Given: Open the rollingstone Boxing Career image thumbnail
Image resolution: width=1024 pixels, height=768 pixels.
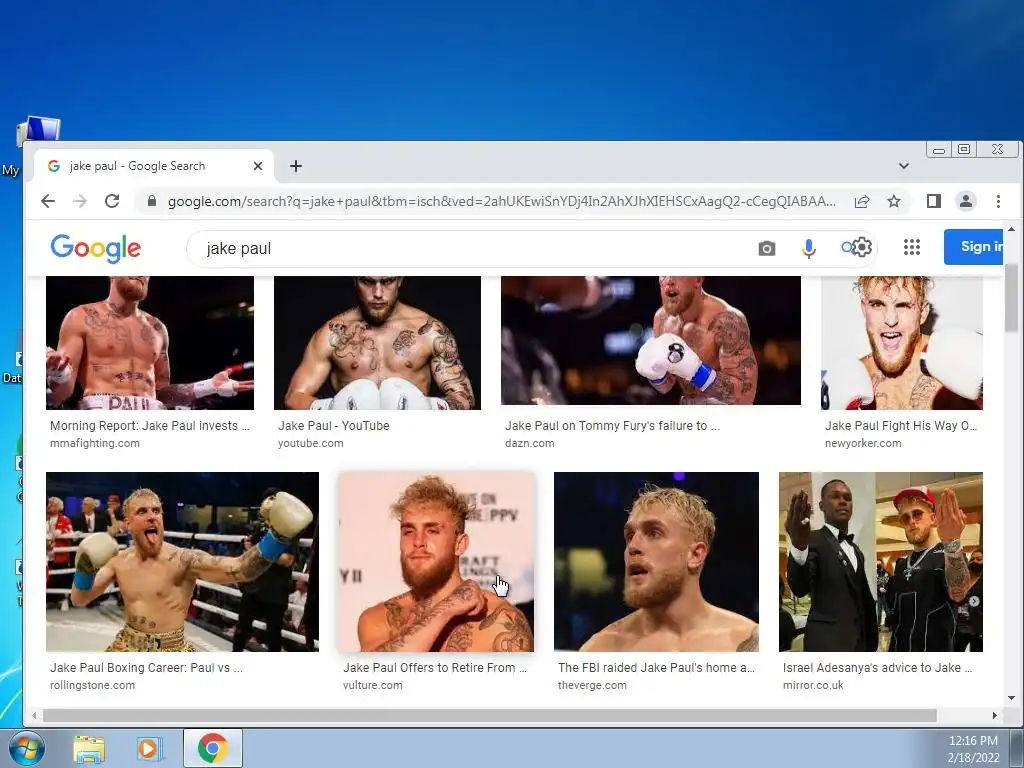Looking at the screenshot, I should pyautogui.click(x=182, y=562).
